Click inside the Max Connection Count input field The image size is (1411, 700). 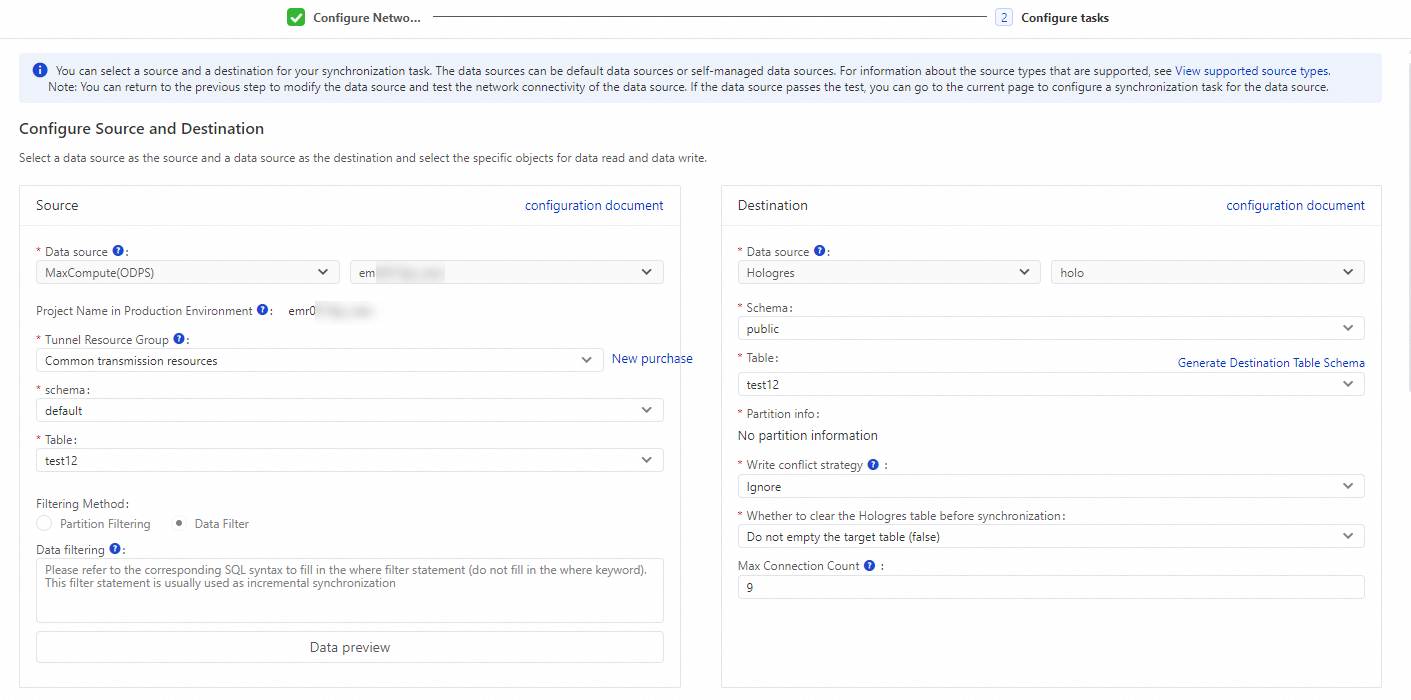1050,587
